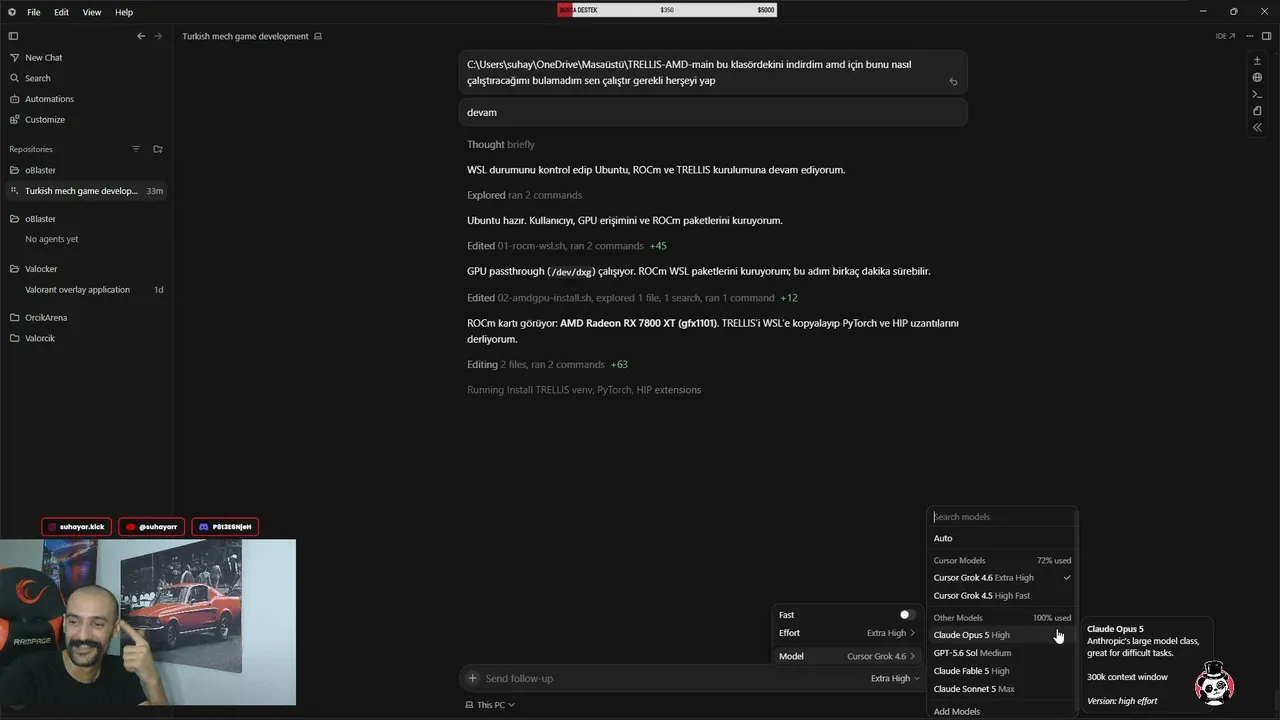Click the plus attach icon in follow-up box
Viewport: 1280px width, 720px height.
[x=473, y=678]
